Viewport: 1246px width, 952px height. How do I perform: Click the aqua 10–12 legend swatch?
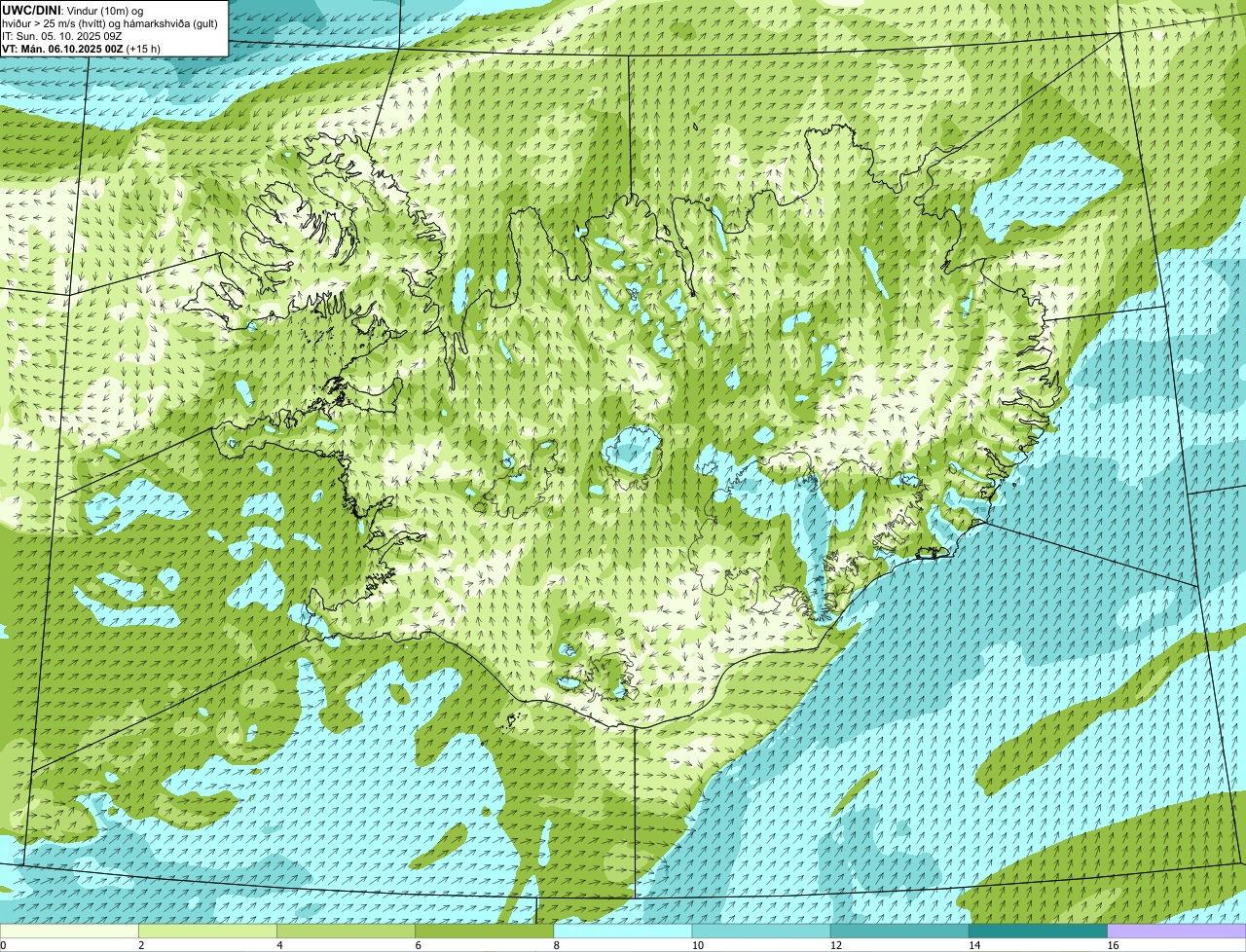click(761, 932)
